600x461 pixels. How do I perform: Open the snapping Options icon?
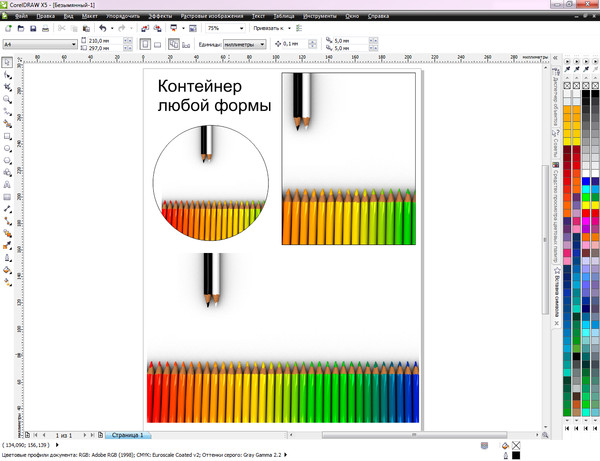click(x=299, y=28)
